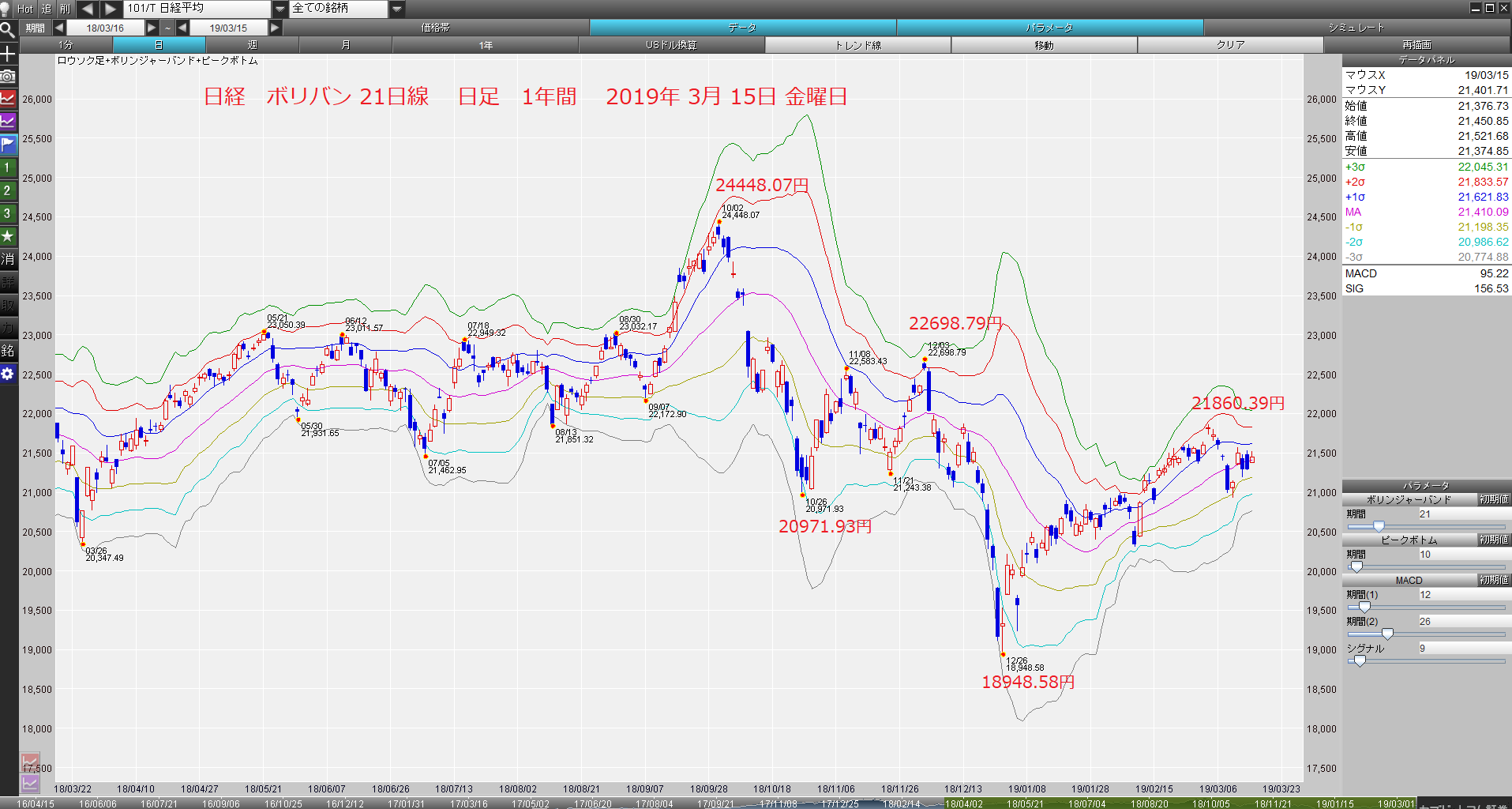Click the ピークボトム 期間 slider handle
Screen dimensions: 1512x809
coord(1356,567)
